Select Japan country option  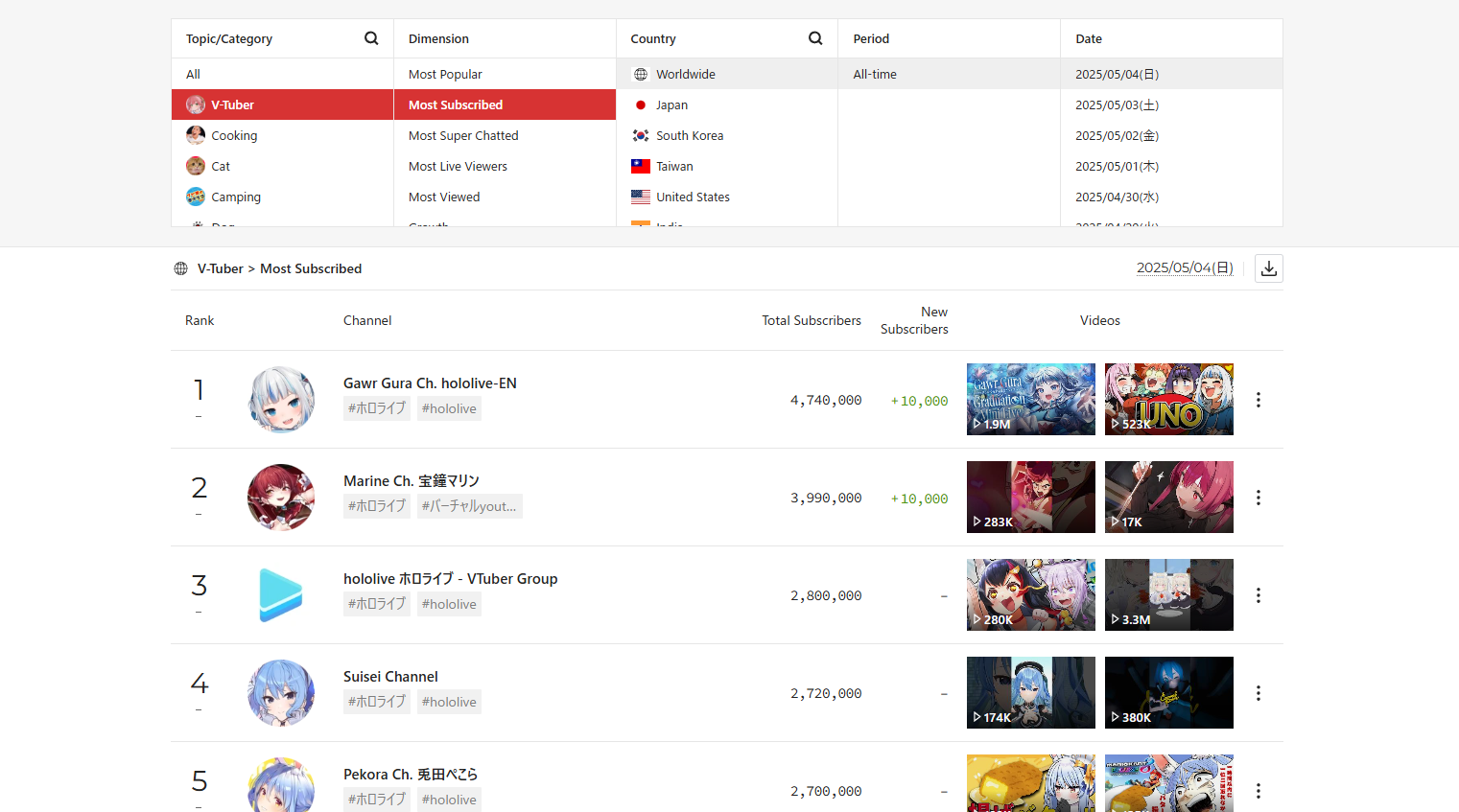click(727, 104)
